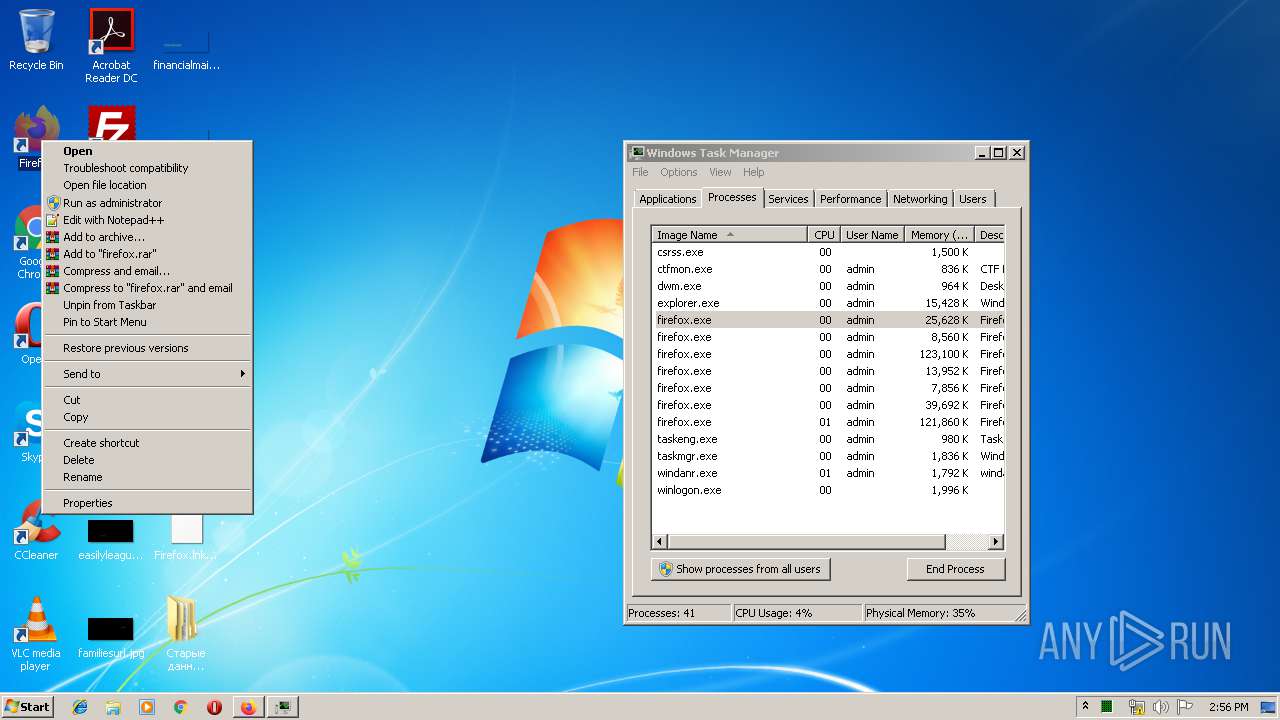Choose Compress to "firefox.rar" and email
Screen dimensions: 1280x720
147,288
